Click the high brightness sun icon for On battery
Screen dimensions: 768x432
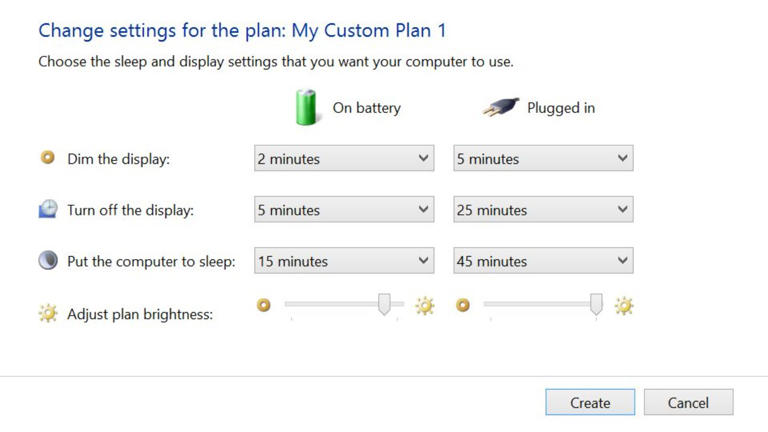425,306
